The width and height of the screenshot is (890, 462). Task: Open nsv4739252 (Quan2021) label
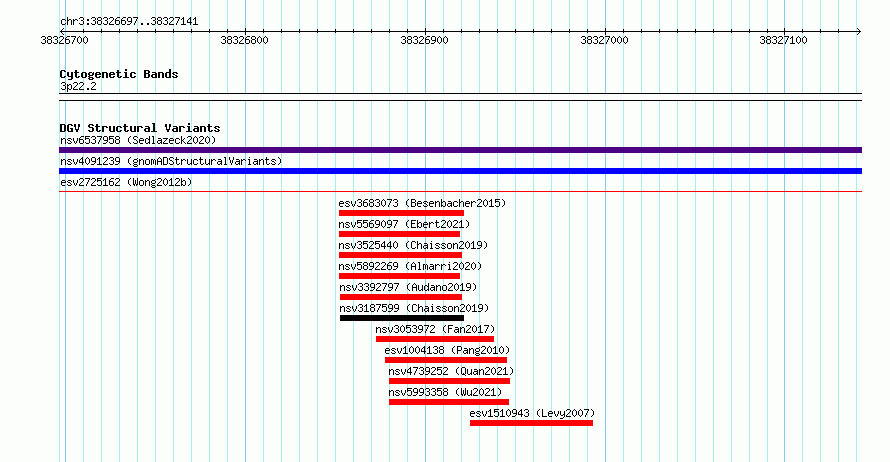(x=451, y=371)
